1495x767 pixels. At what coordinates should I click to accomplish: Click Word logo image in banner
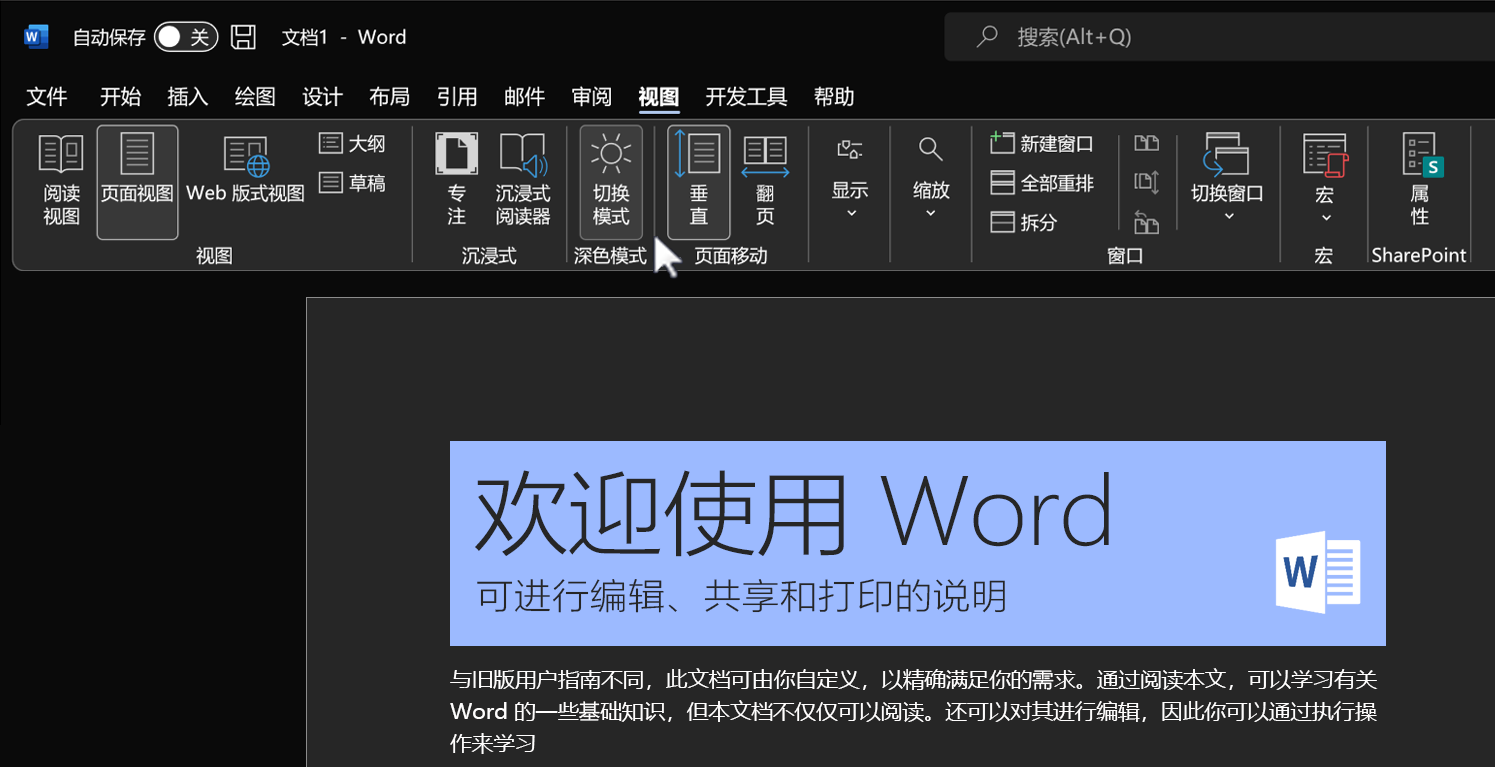click(1318, 572)
